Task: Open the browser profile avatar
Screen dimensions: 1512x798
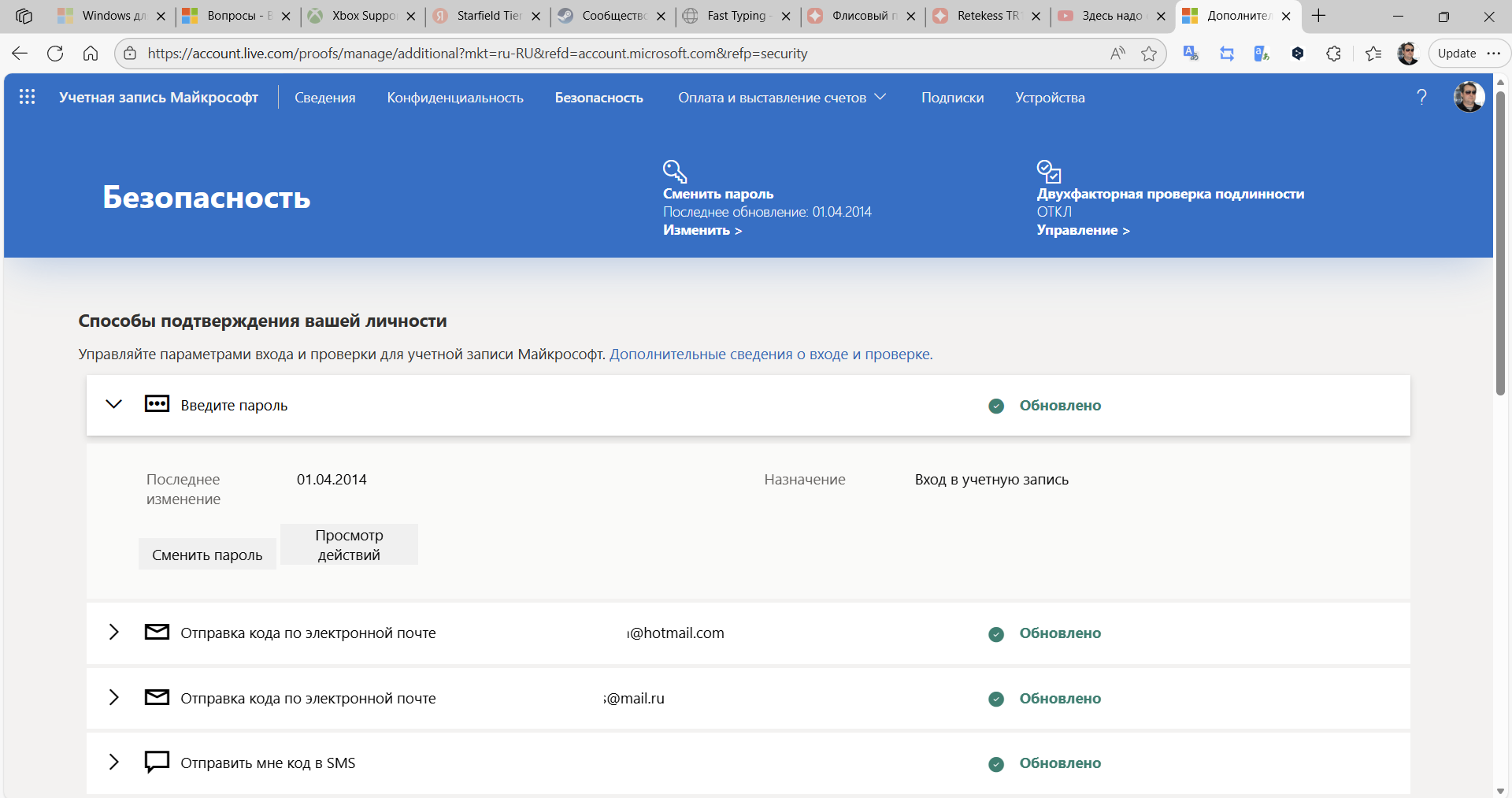Action: point(1408,54)
